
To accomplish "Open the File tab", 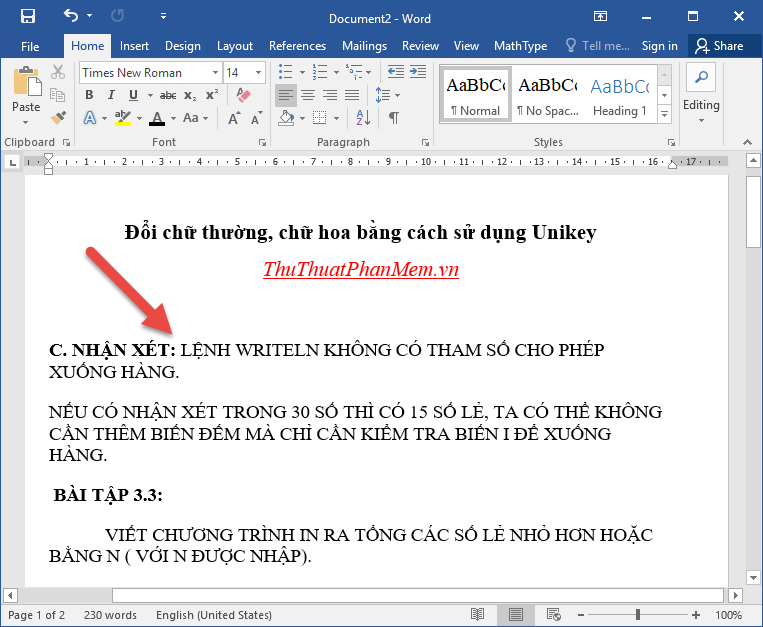I will [x=30, y=46].
